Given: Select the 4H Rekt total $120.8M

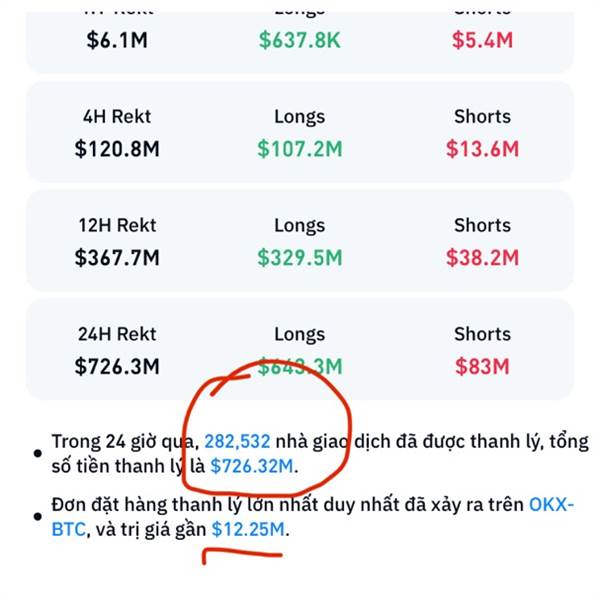Looking at the screenshot, I should pos(117,149).
